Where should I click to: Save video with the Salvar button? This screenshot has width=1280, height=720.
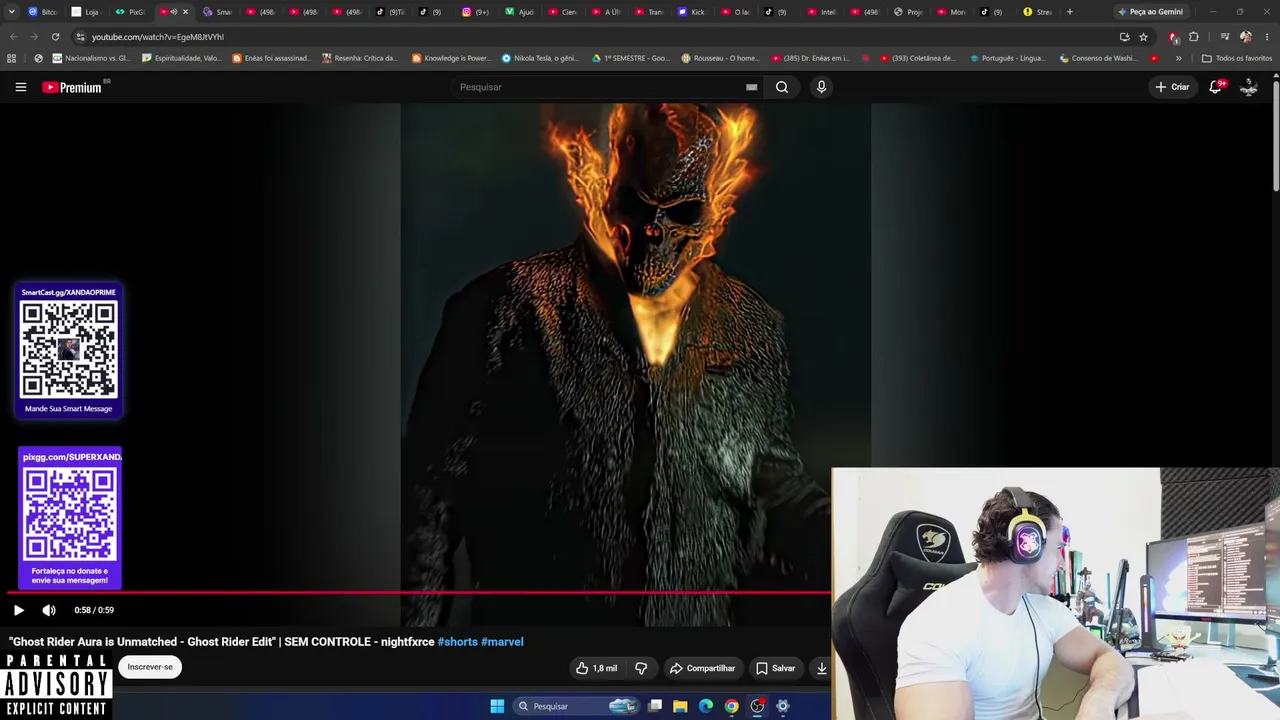pos(775,668)
